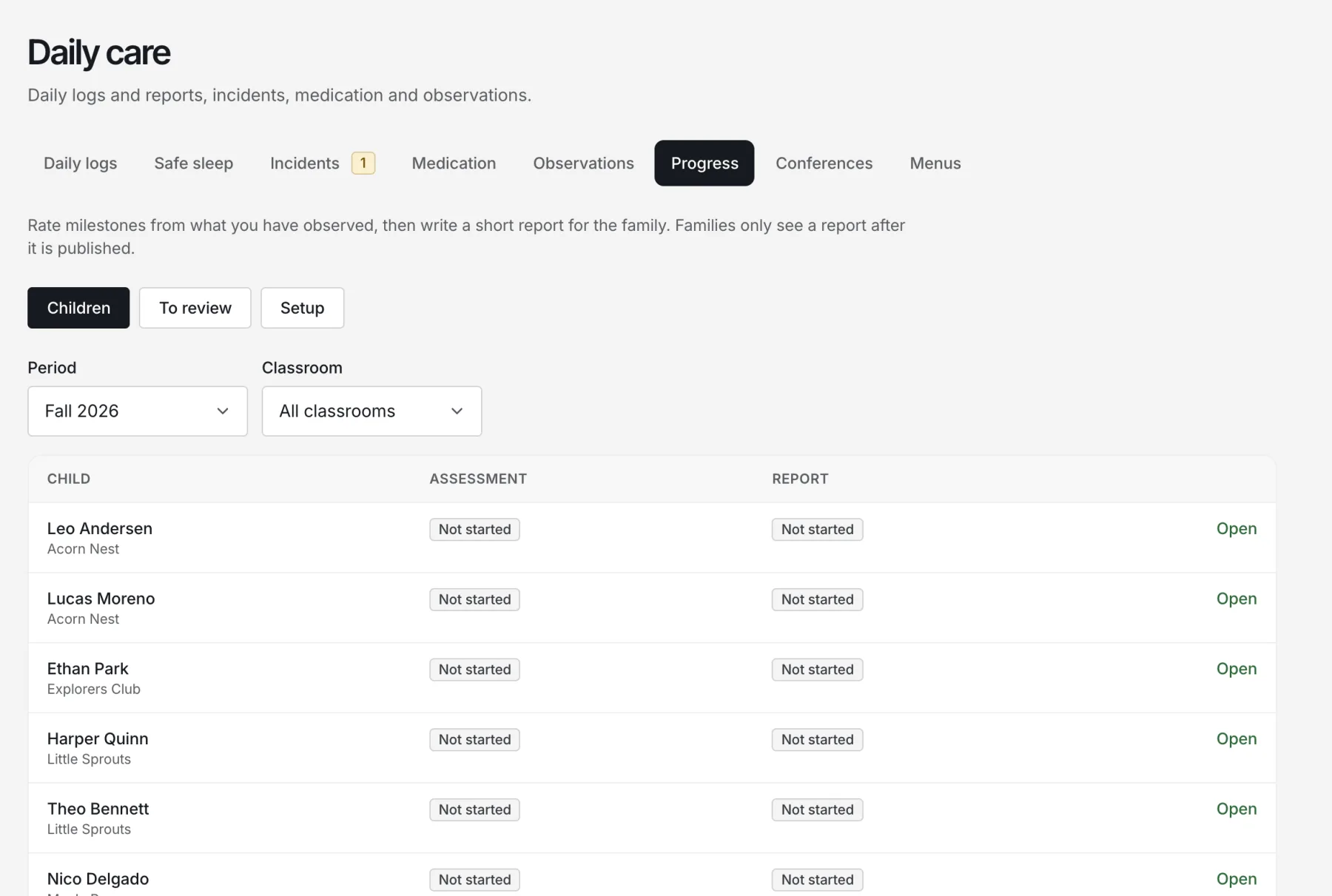This screenshot has width=1332, height=896.
Task: Open Theo Bennett's progress record
Action: point(1236,809)
